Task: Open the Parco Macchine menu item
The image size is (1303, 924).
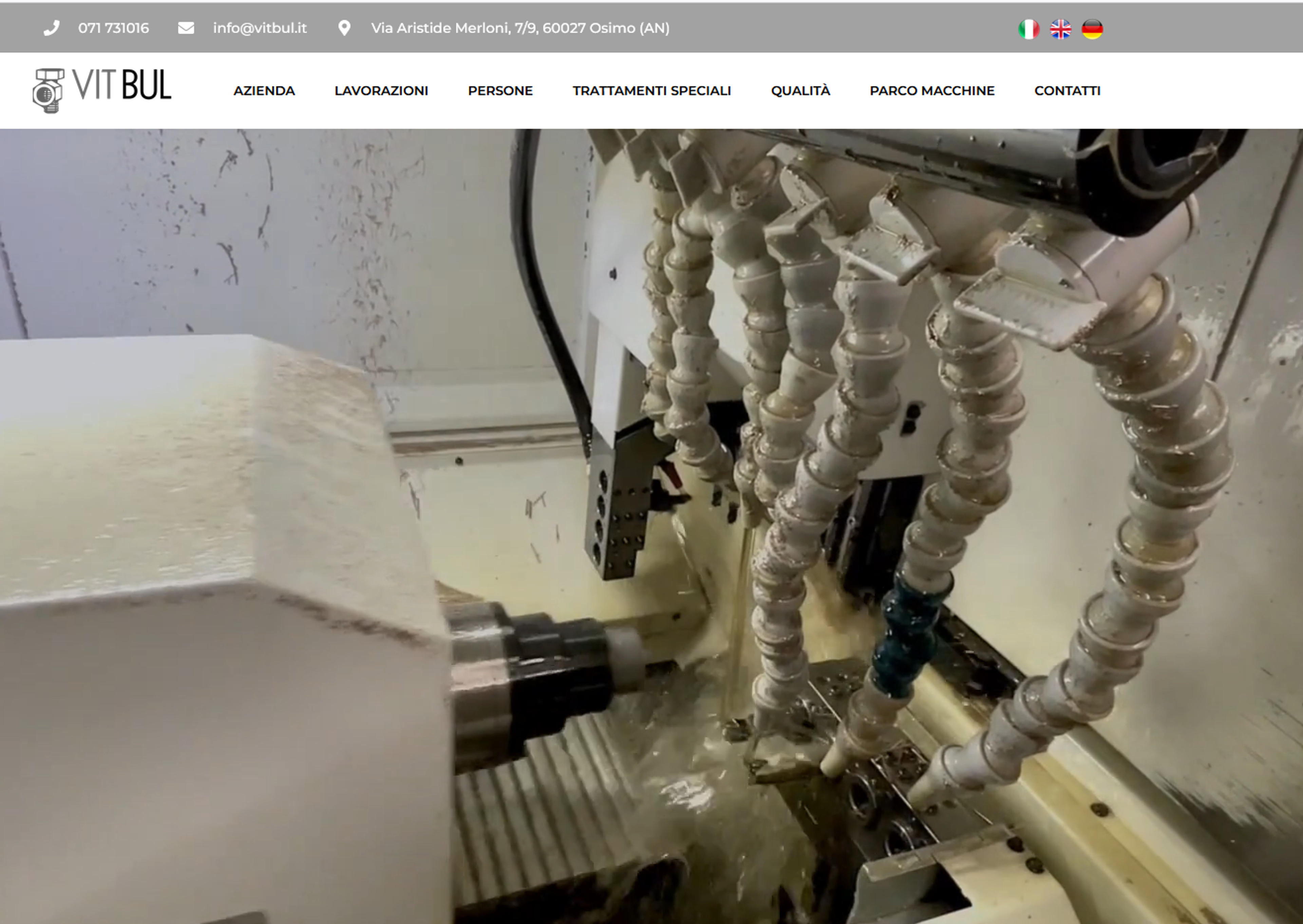Action: coord(932,91)
